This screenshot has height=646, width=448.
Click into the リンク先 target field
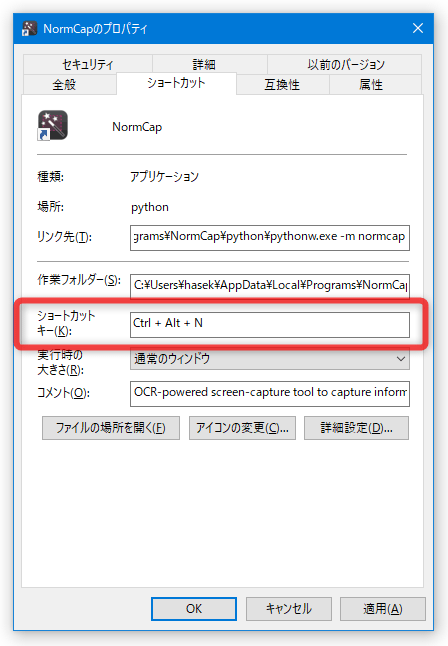pyautogui.click(x=270, y=237)
